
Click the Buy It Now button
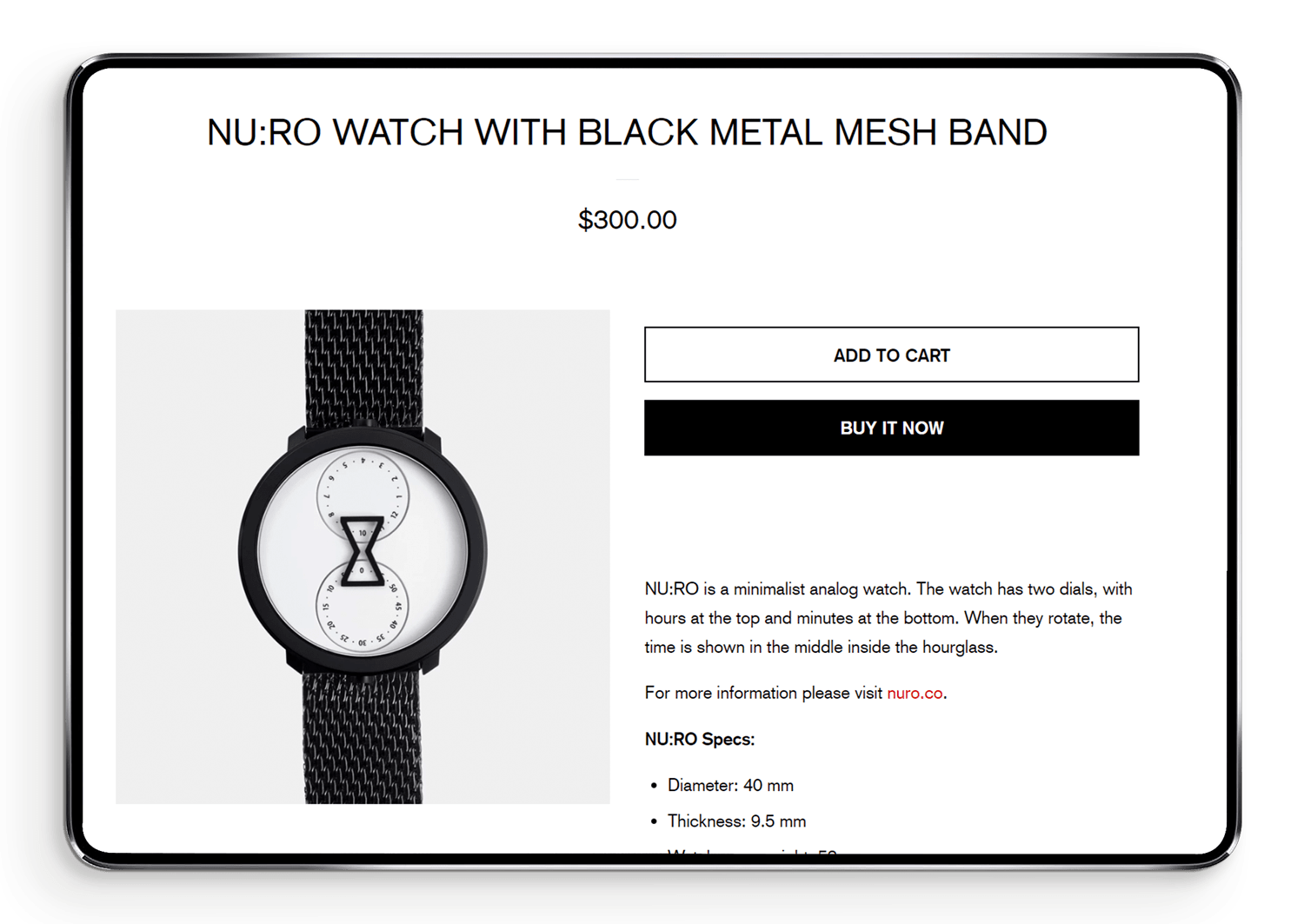coord(891,428)
